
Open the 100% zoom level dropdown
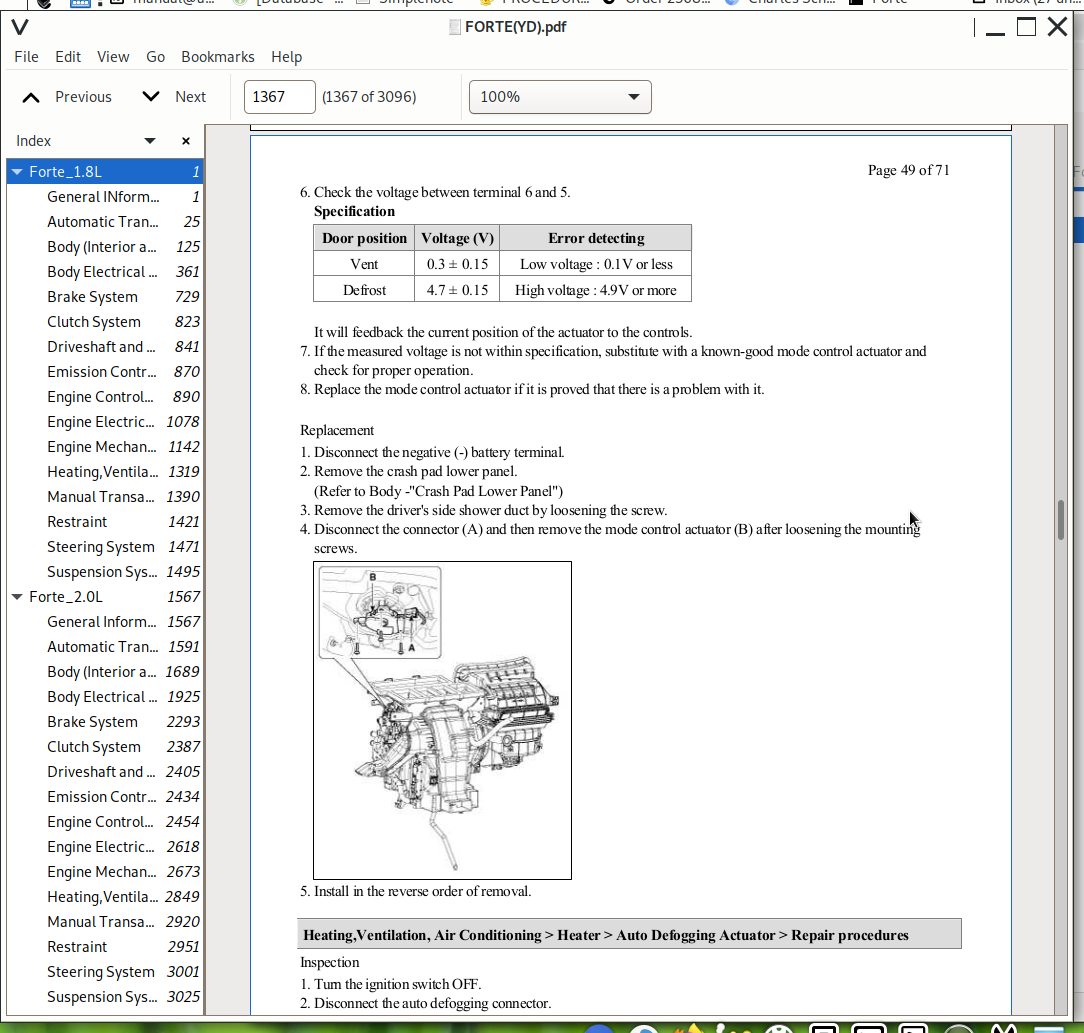point(560,97)
